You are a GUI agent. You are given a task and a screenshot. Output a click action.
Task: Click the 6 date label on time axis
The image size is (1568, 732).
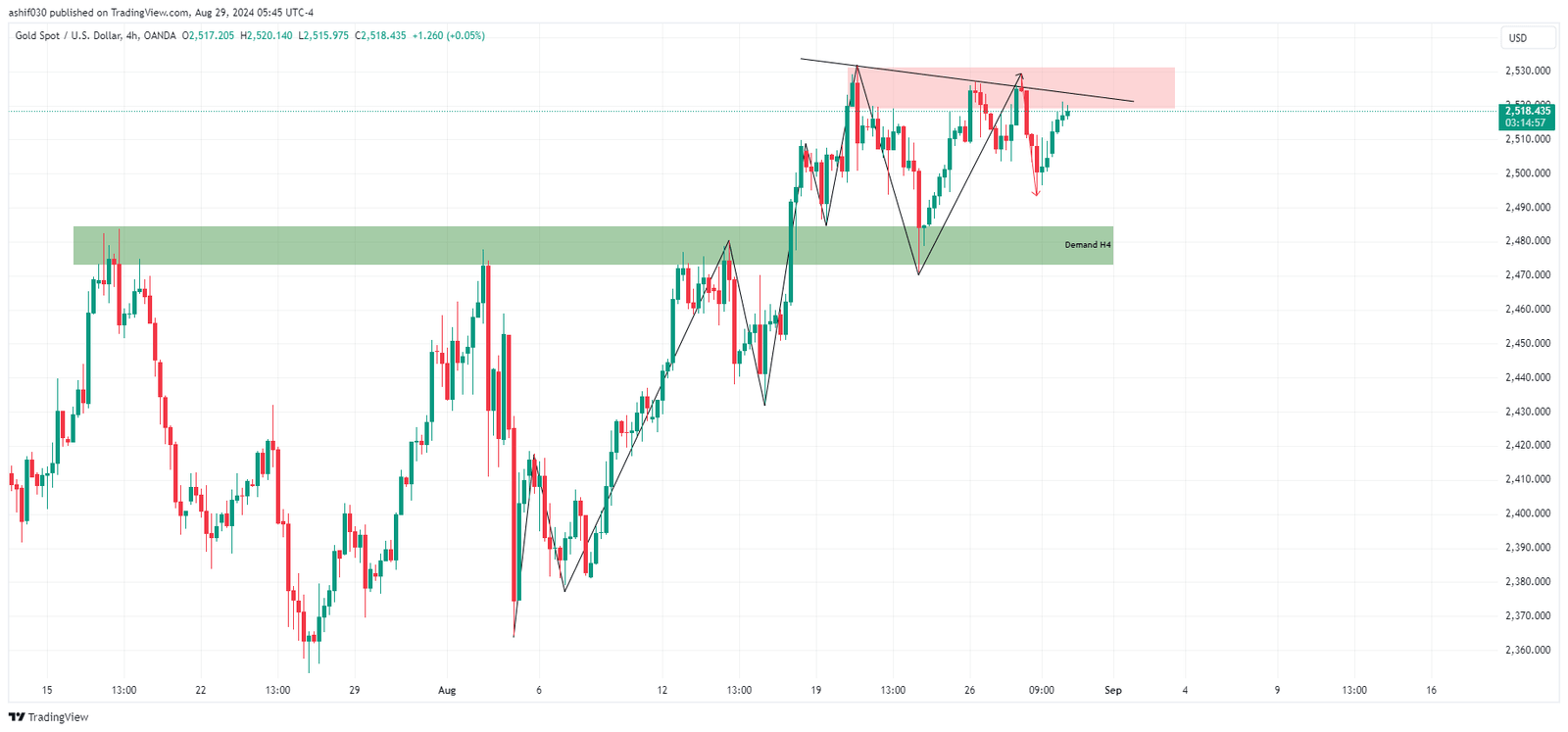(x=539, y=691)
